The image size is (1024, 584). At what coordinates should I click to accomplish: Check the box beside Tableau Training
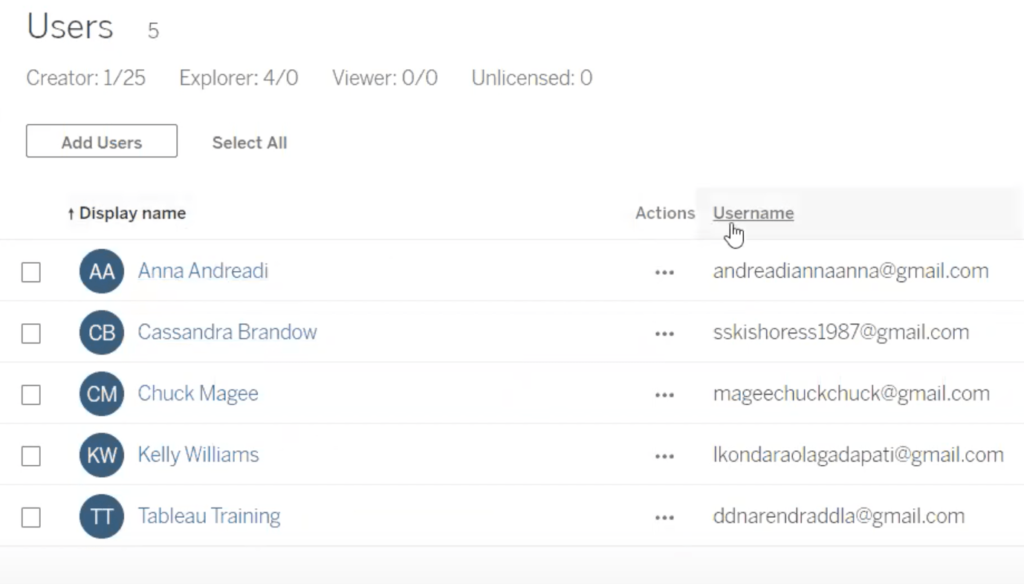(x=31, y=517)
